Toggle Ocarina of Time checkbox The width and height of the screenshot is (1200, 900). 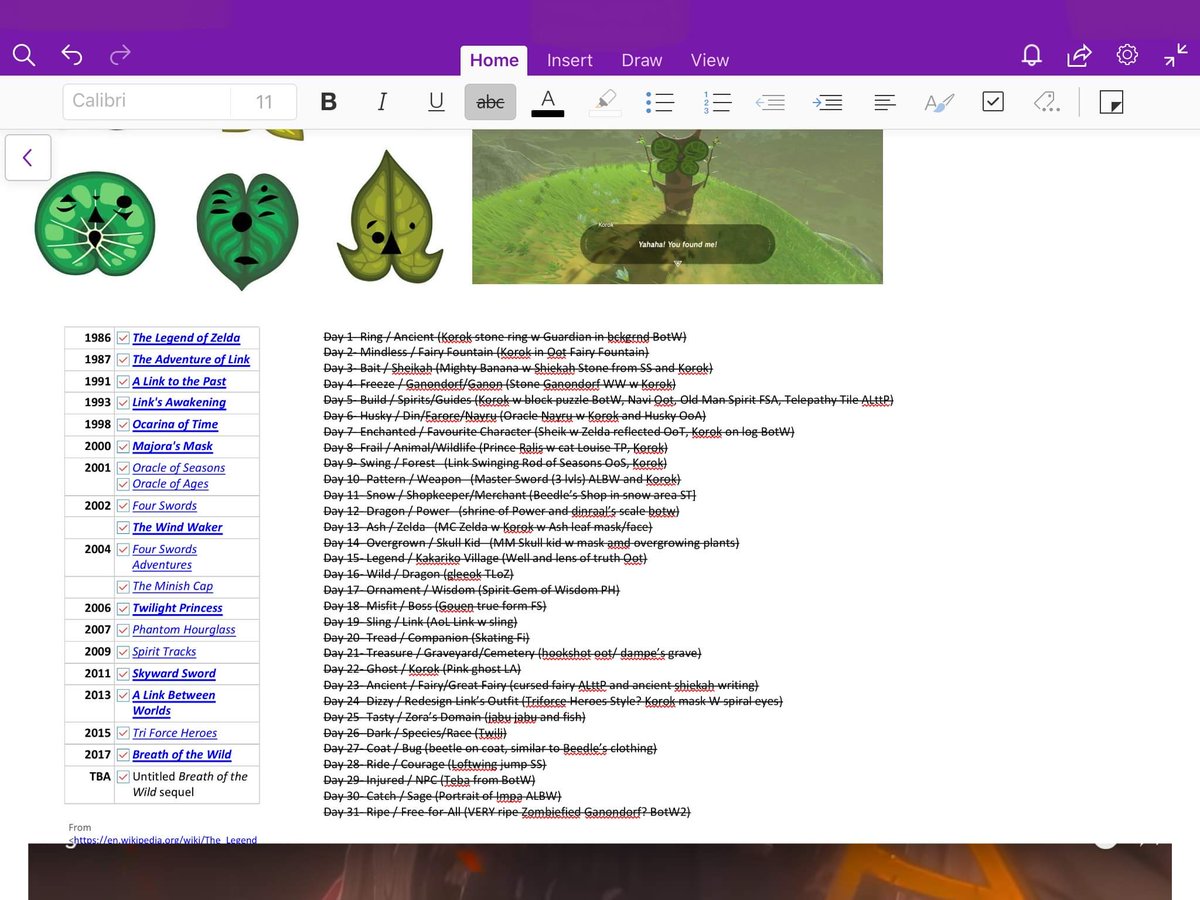123,424
